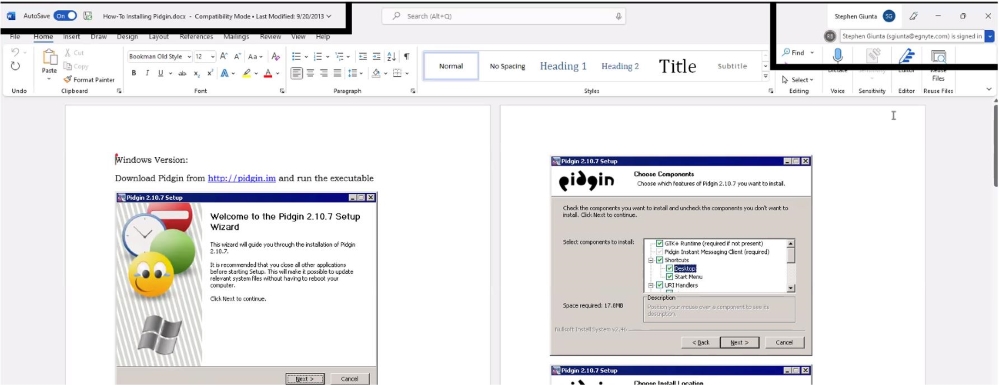Click the Bold formatting icon
The height and width of the screenshot is (387, 1000).
[x=134, y=73]
